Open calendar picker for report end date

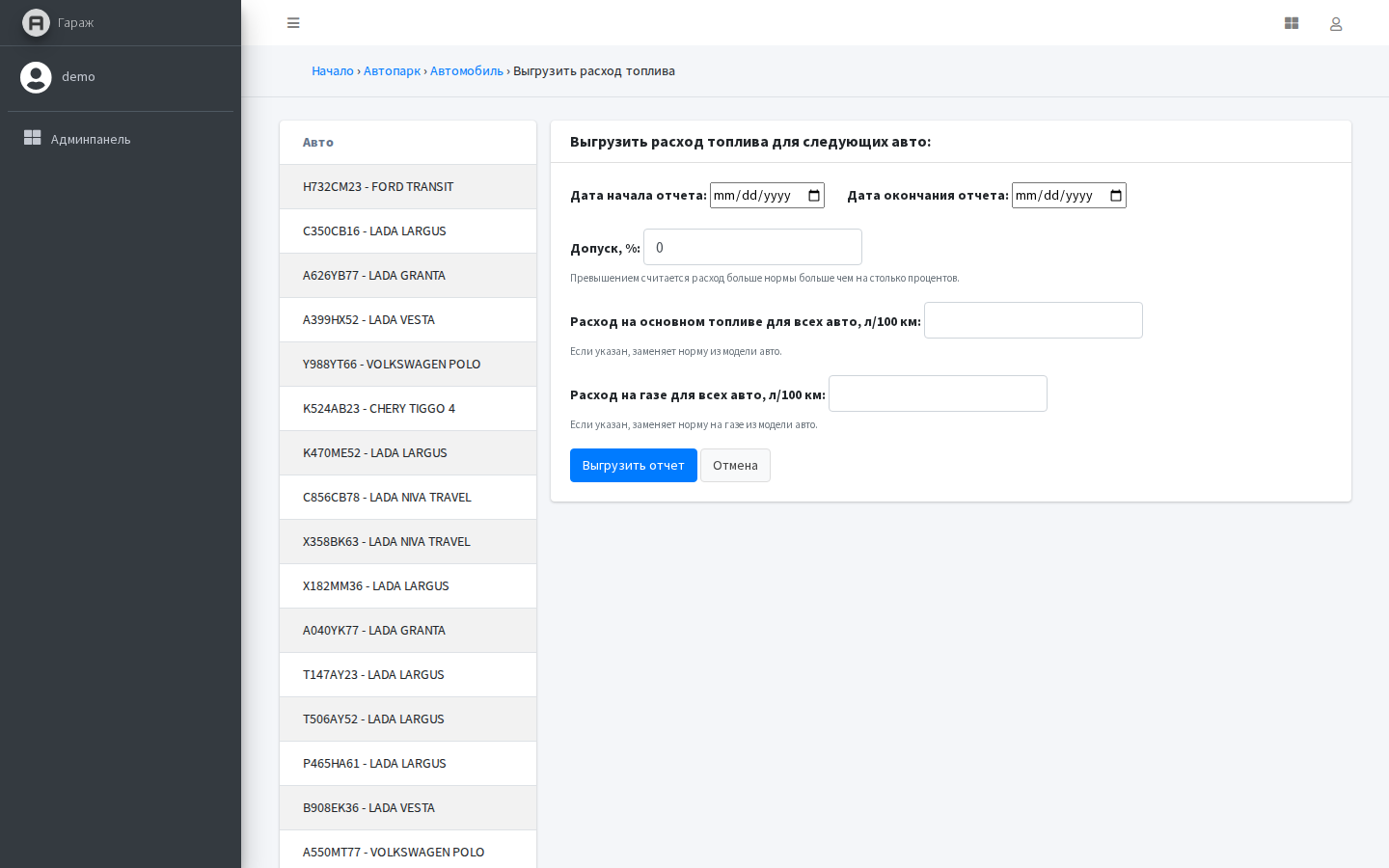[x=1116, y=196]
